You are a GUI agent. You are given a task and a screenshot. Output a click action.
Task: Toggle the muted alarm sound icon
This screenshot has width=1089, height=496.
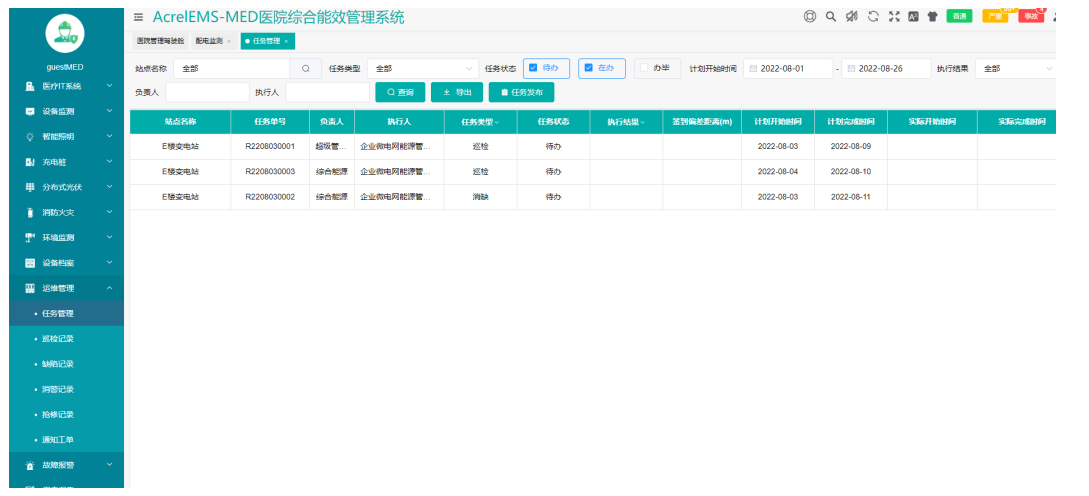(x=851, y=16)
